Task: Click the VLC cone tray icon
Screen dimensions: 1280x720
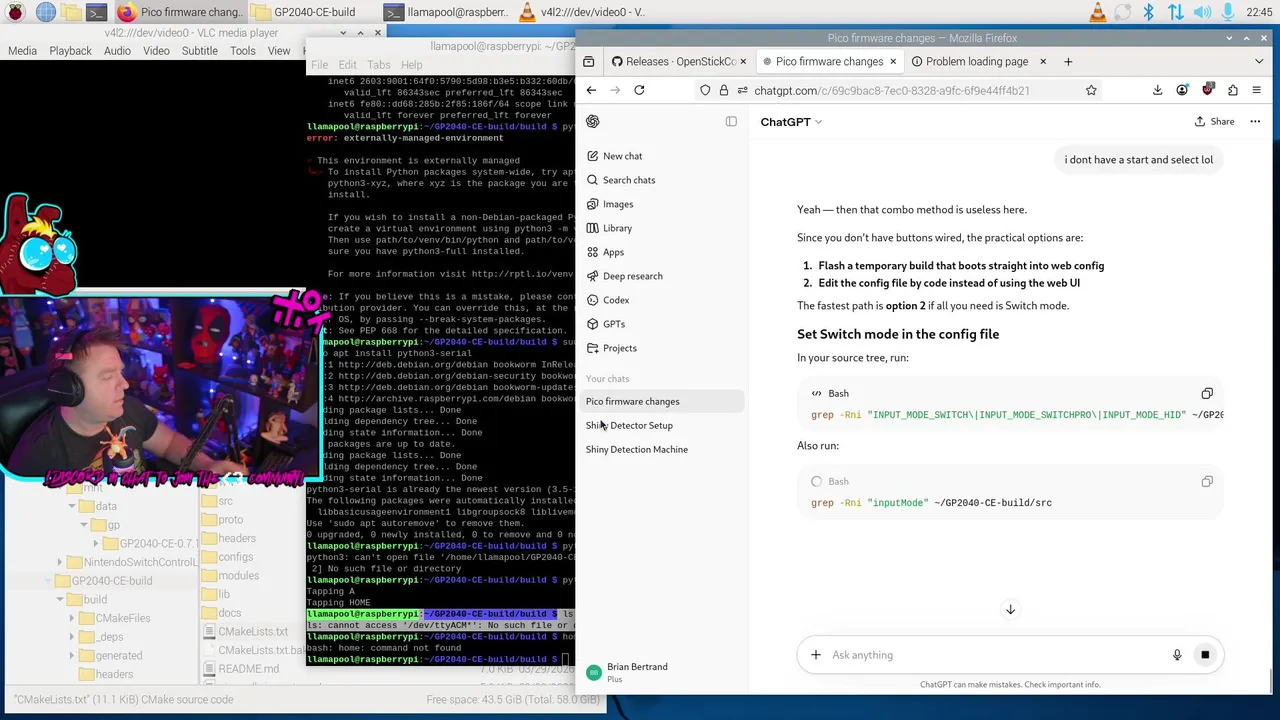Action: click(x=1097, y=12)
